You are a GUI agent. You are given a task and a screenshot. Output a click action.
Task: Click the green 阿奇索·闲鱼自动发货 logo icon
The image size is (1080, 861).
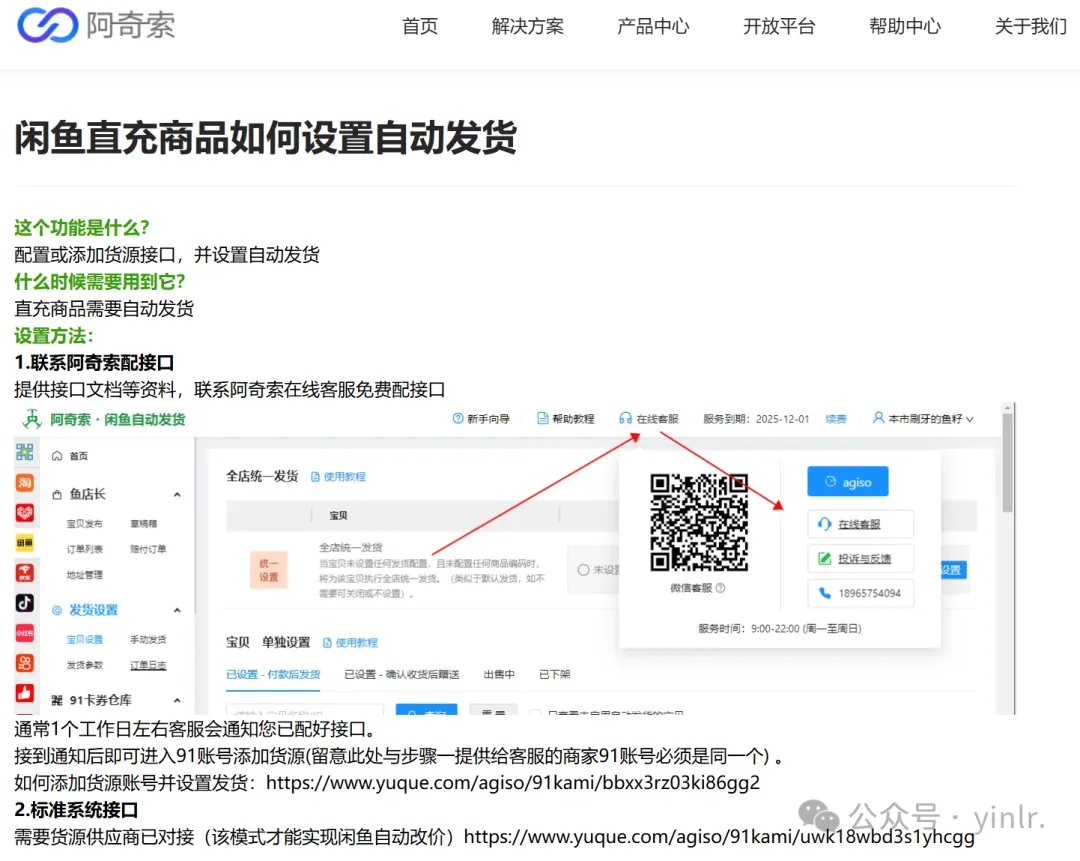click(x=32, y=419)
